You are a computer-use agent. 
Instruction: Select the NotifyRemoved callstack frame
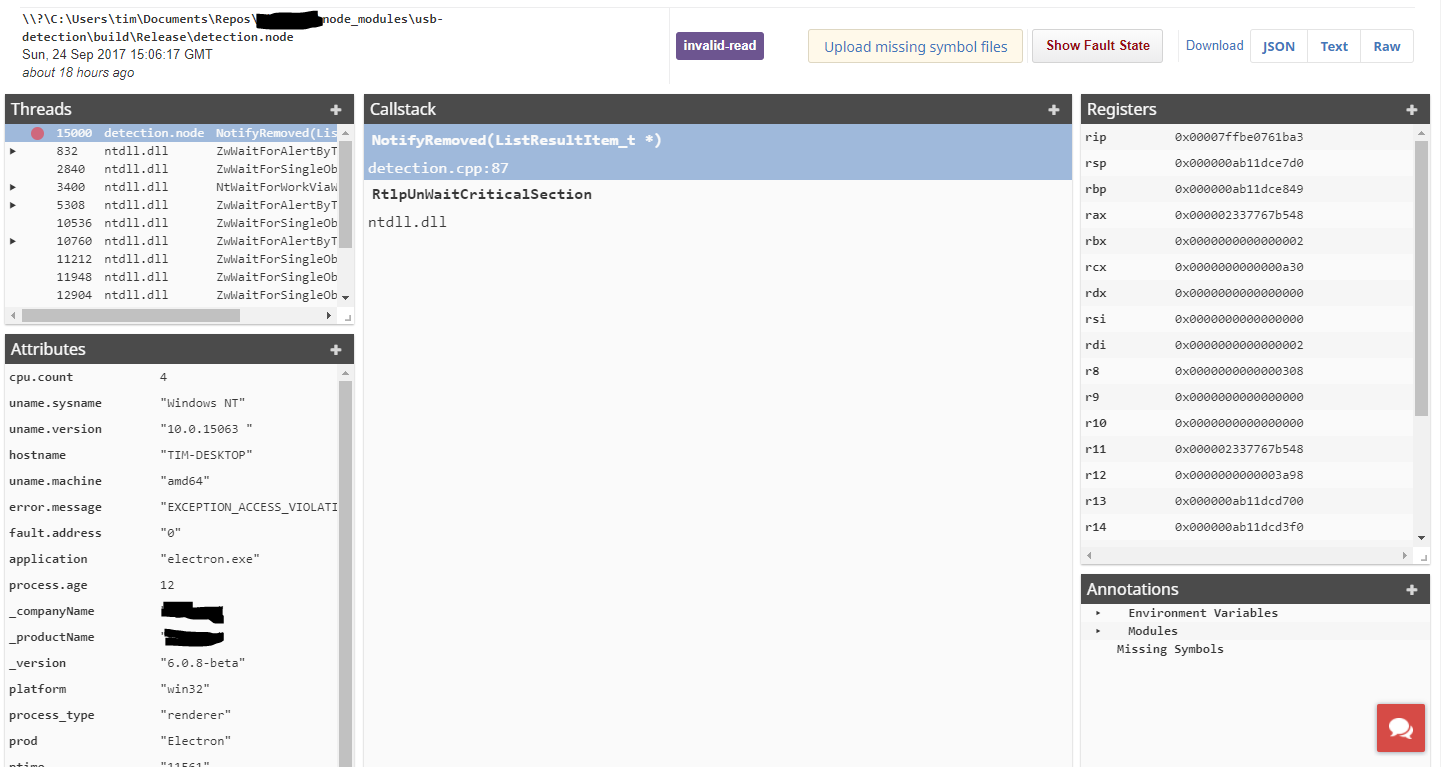point(718,153)
